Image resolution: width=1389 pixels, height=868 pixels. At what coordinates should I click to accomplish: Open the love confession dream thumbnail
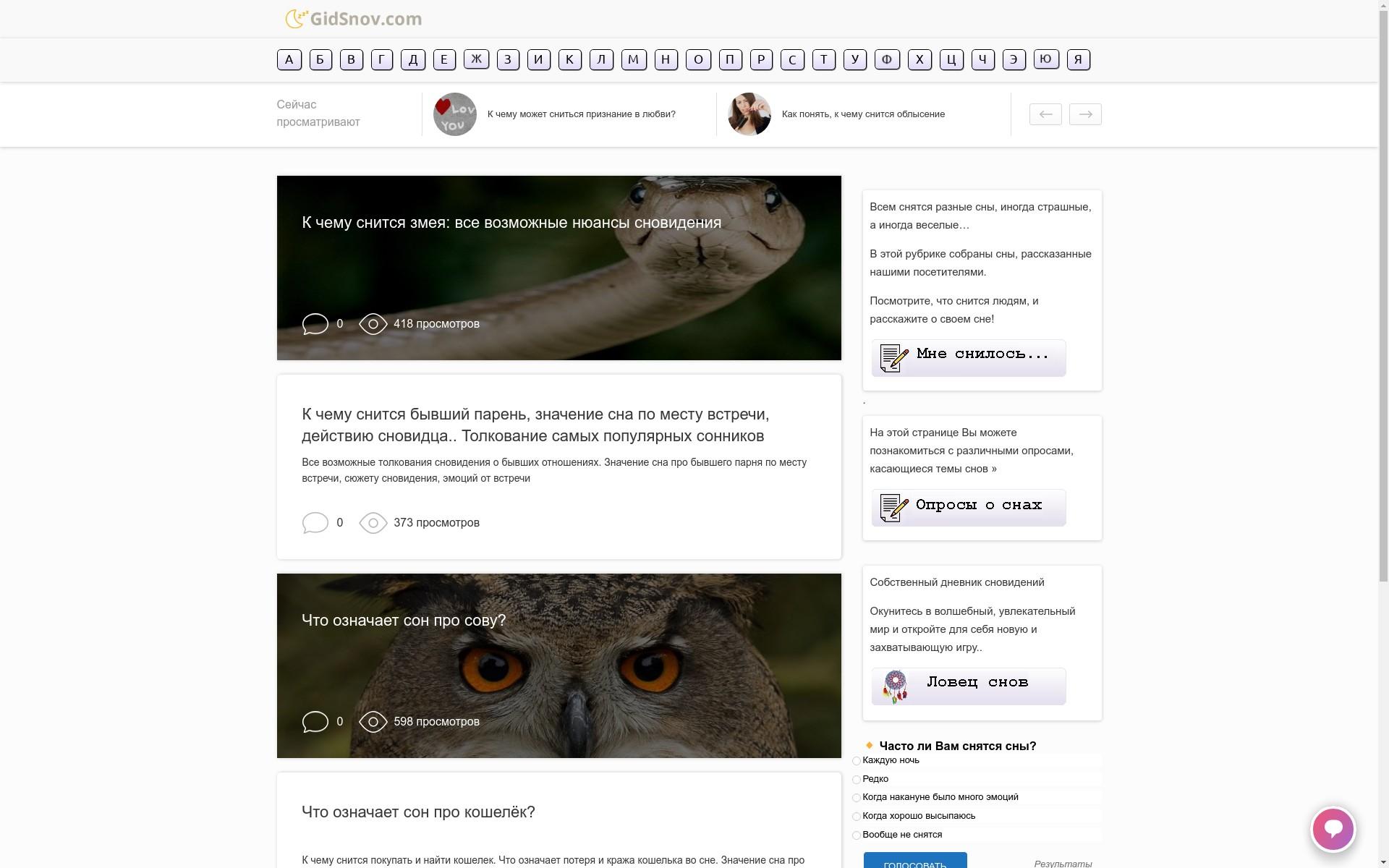point(454,114)
